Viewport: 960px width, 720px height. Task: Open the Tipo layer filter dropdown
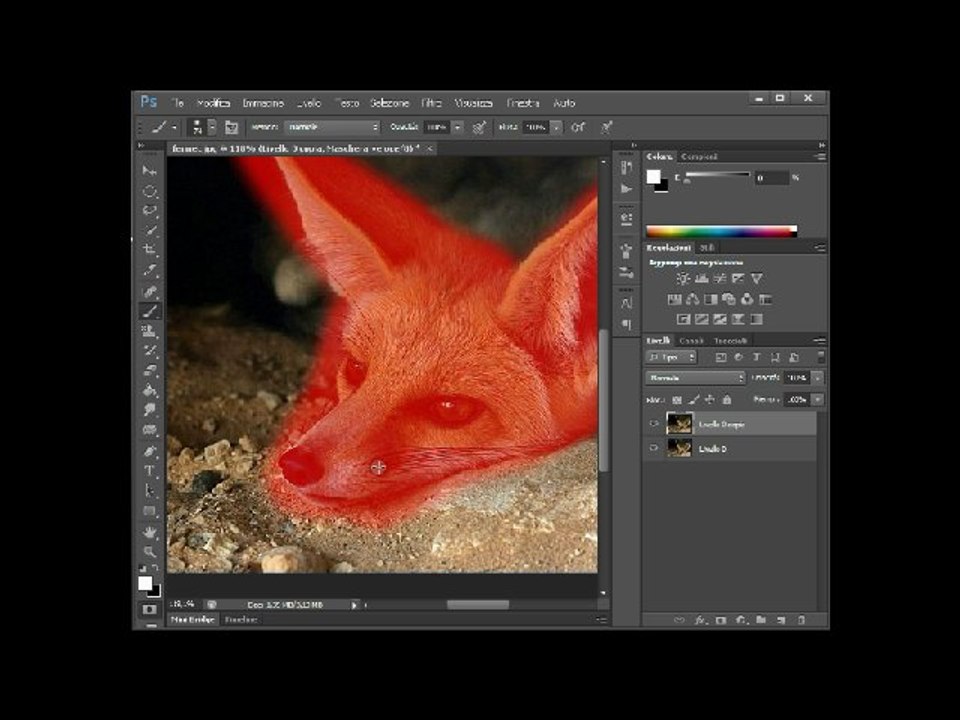coord(671,357)
